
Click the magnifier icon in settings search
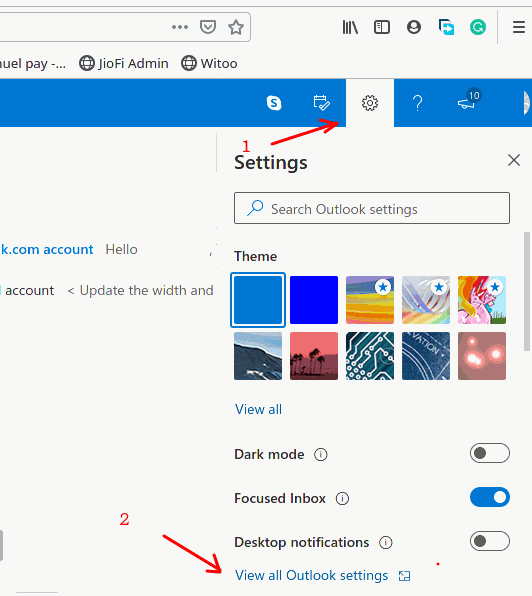pyautogui.click(x=255, y=208)
